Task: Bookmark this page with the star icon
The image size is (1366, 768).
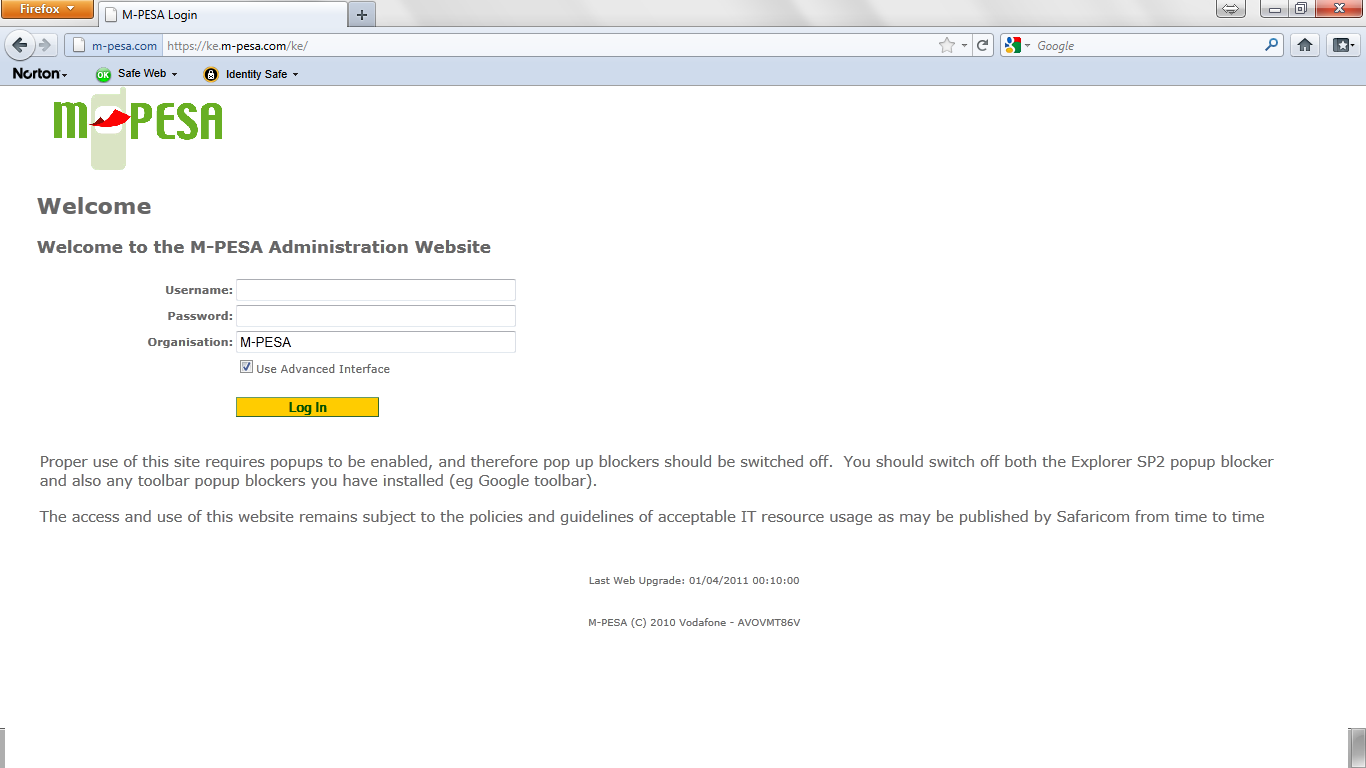Action: coord(947,45)
